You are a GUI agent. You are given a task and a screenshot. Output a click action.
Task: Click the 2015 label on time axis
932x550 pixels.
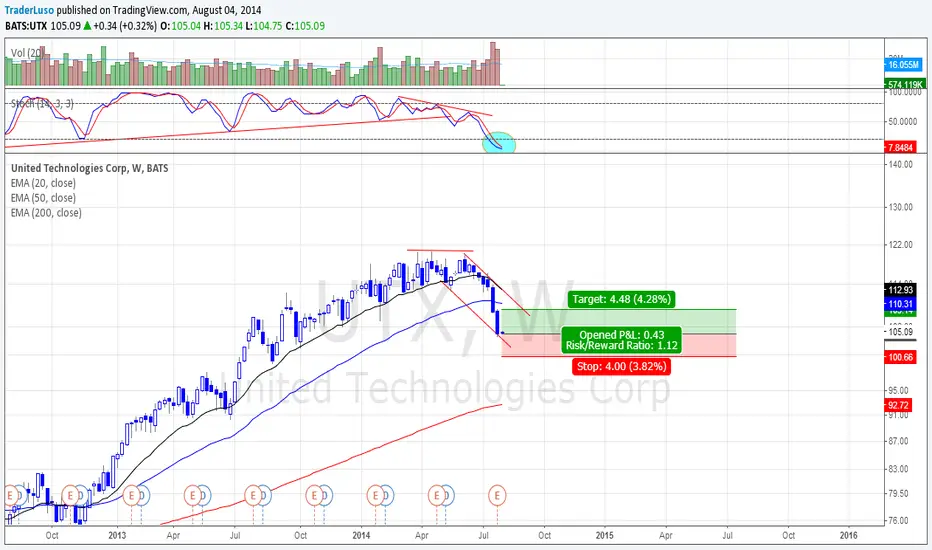point(604,535)
